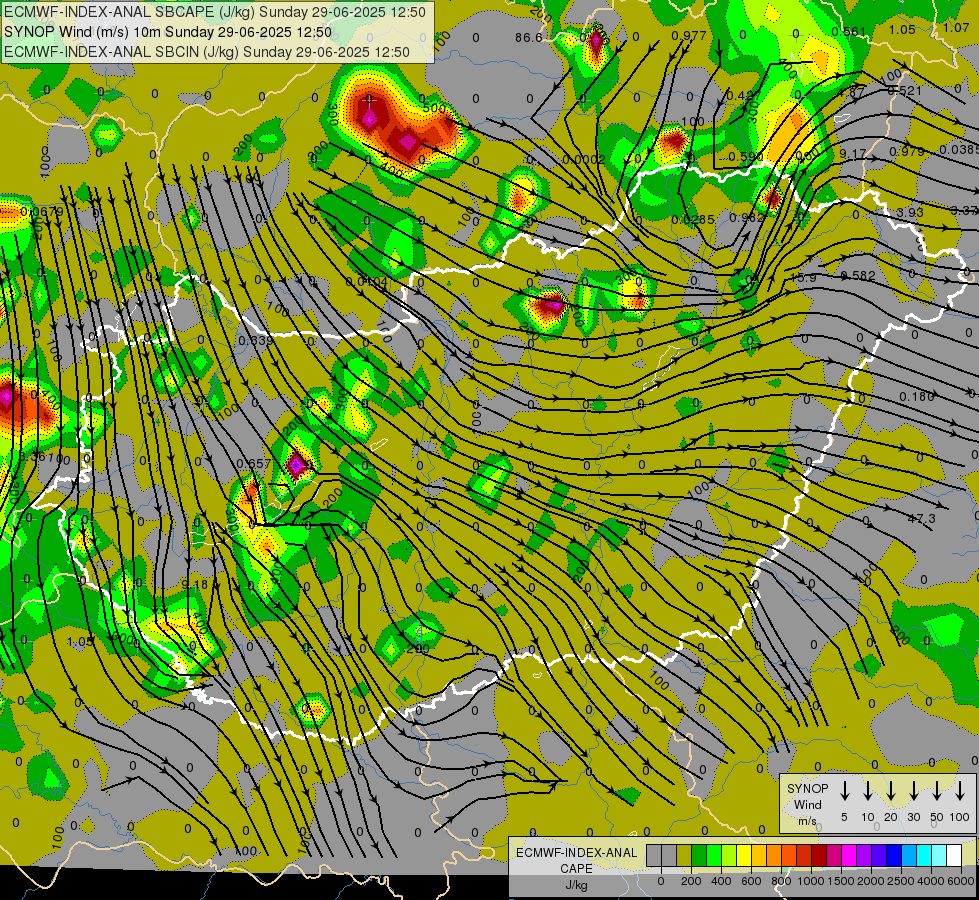Click the SYNOP Wind 10m title line

coord(168,32)
